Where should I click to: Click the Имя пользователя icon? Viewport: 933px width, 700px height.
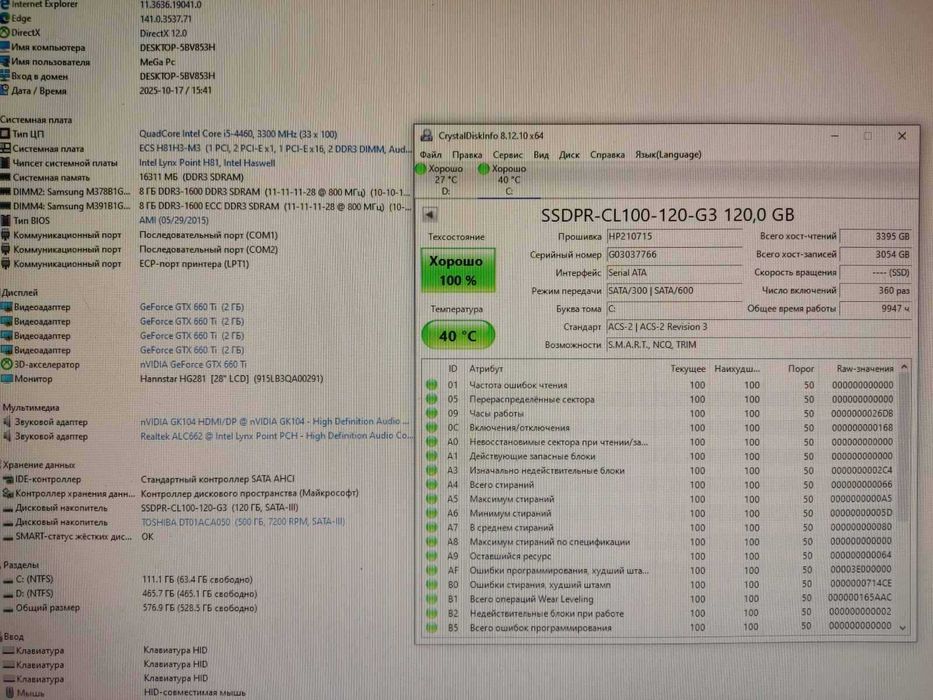coord(5,61)
